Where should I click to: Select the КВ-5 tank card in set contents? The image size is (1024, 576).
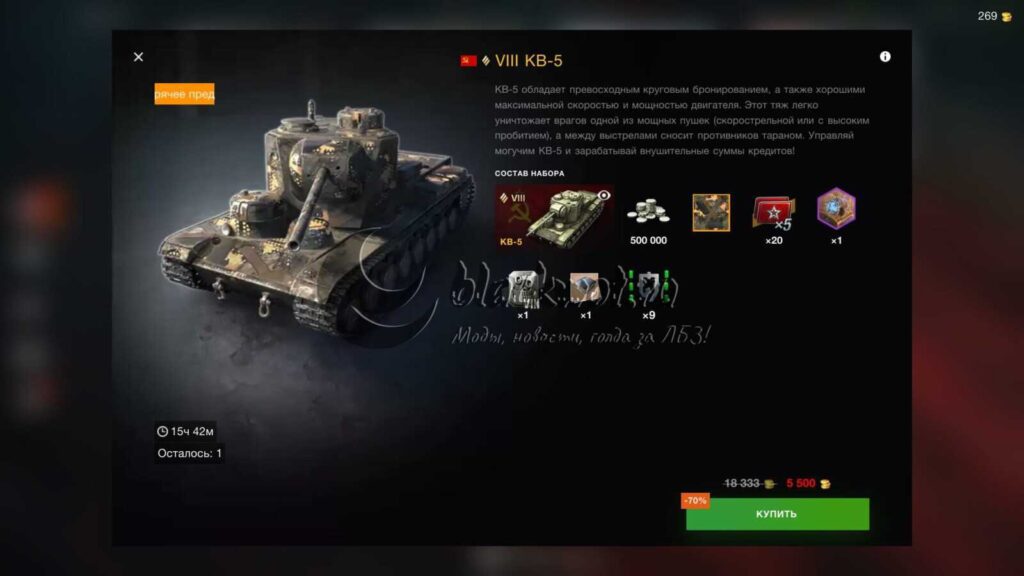(554, 217)
